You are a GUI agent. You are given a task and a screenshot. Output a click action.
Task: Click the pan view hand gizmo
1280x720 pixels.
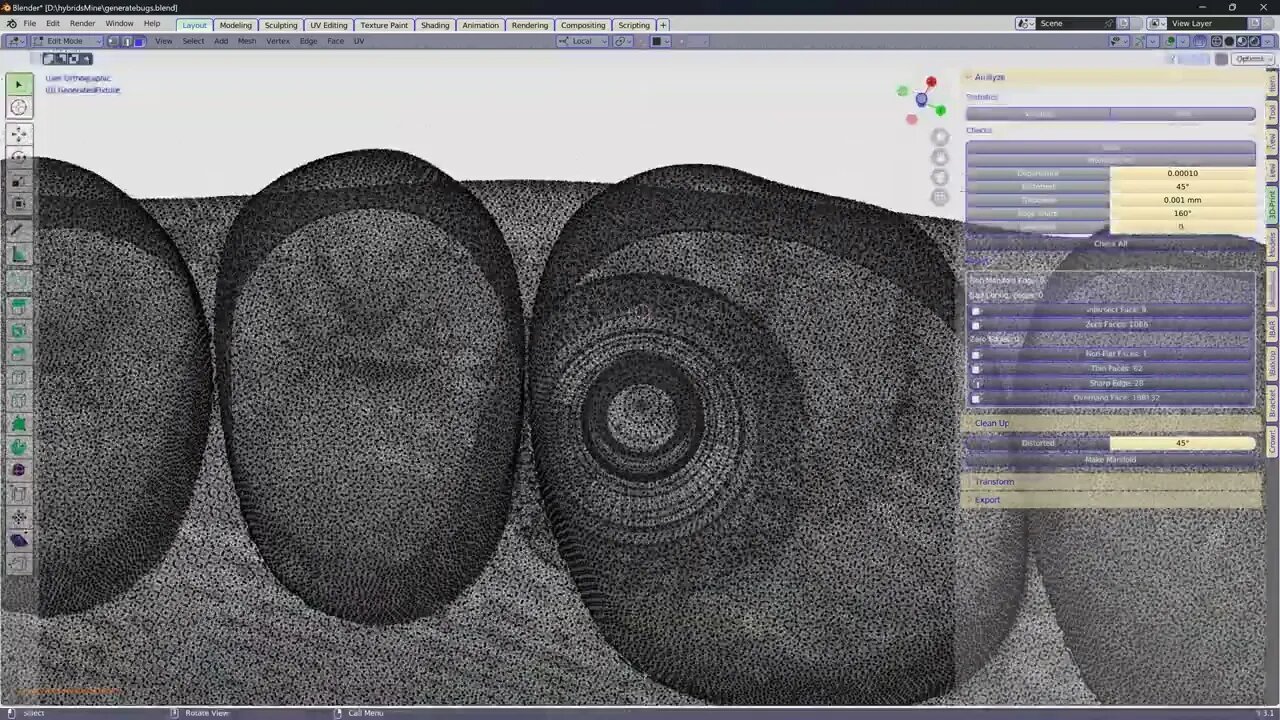(940, 157)
